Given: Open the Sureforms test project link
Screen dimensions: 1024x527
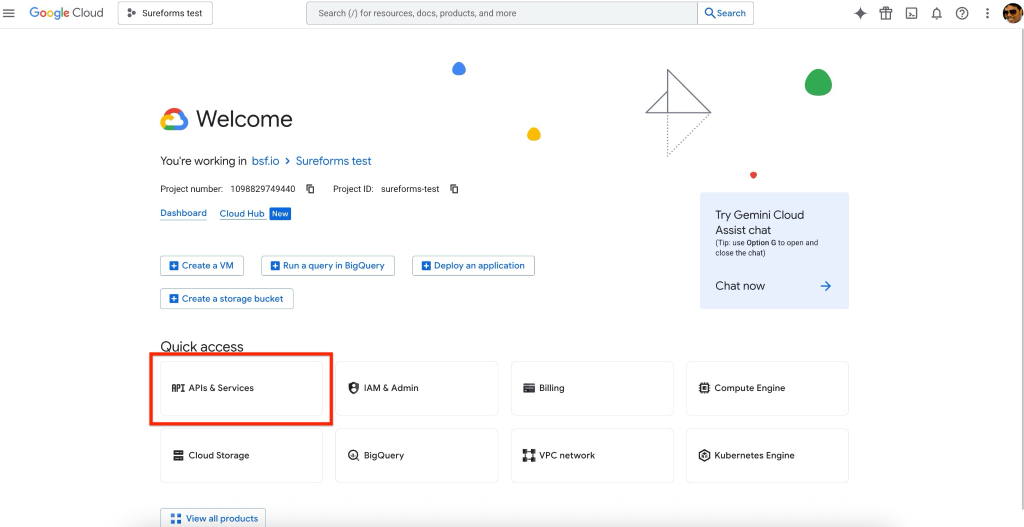Looking at the screenshot, I should pos(333,161).
